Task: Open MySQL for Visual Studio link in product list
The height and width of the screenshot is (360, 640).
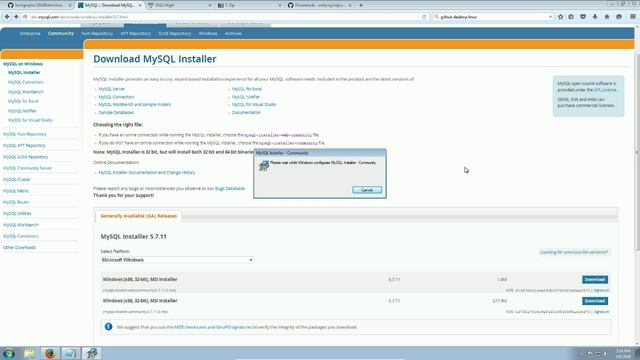Action: pyautogui.click(x=254, y=104)
